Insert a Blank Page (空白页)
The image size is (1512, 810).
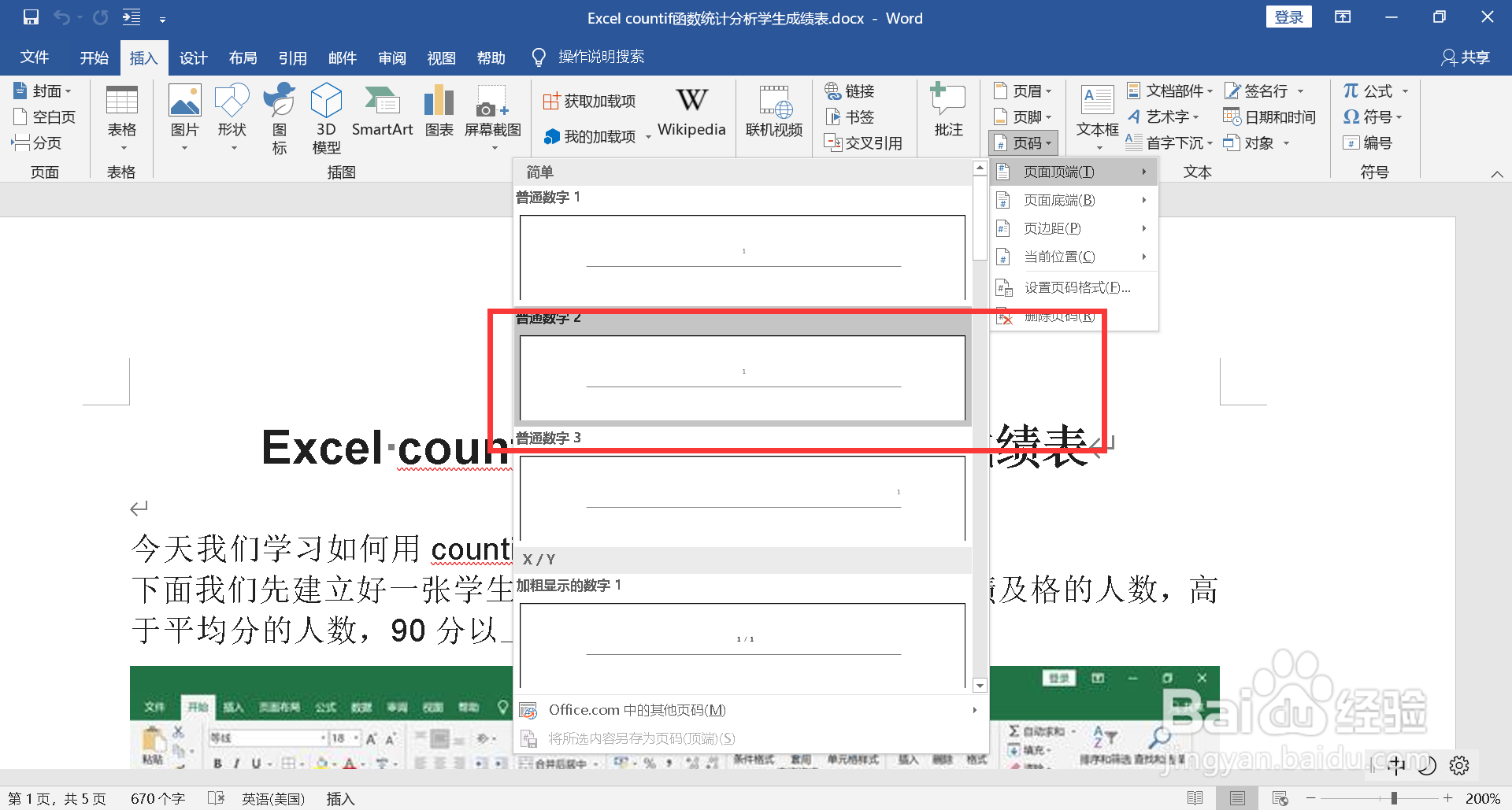point(46,117)
